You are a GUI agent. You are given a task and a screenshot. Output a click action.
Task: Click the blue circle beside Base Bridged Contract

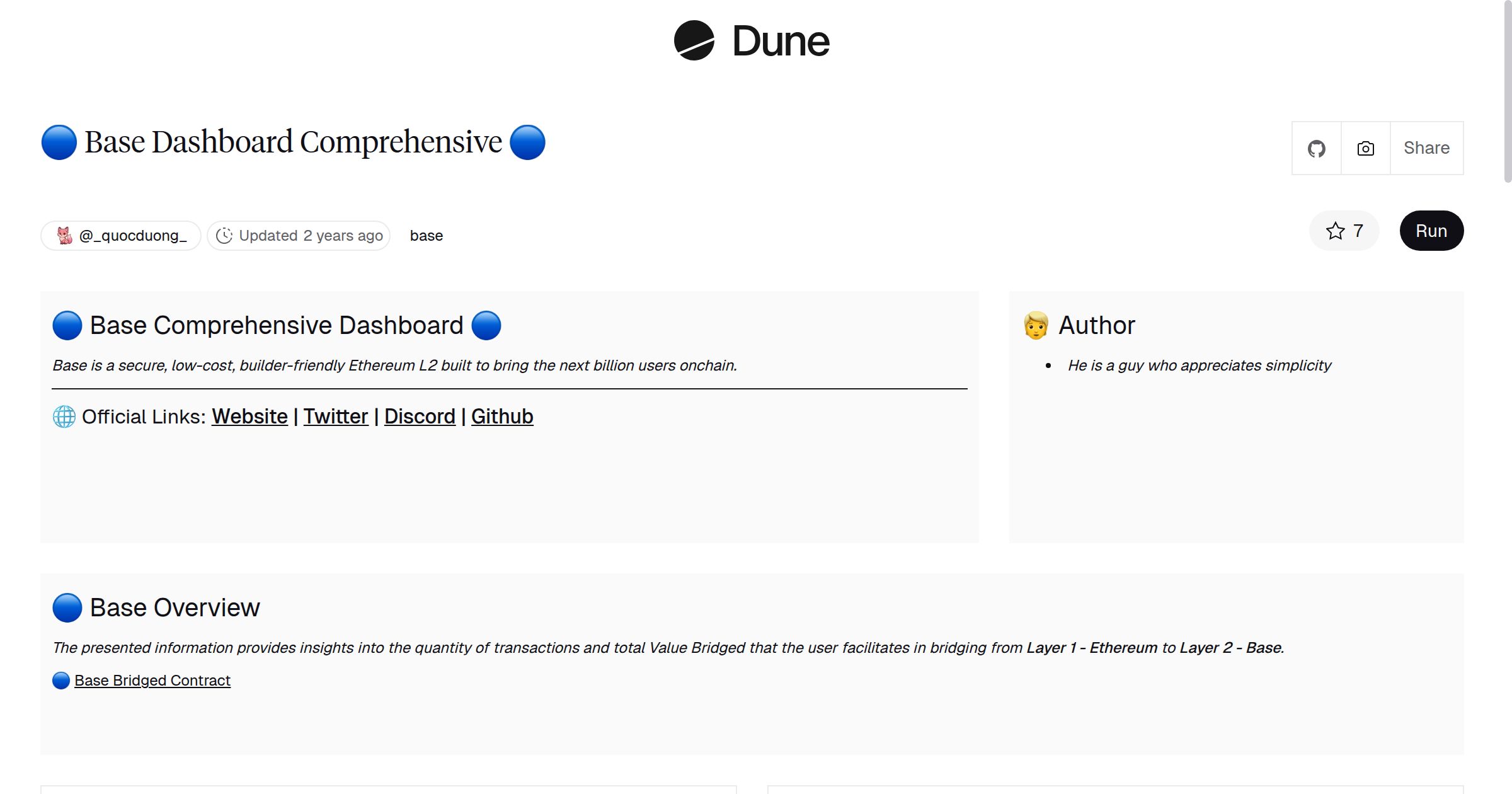point(60,680)
